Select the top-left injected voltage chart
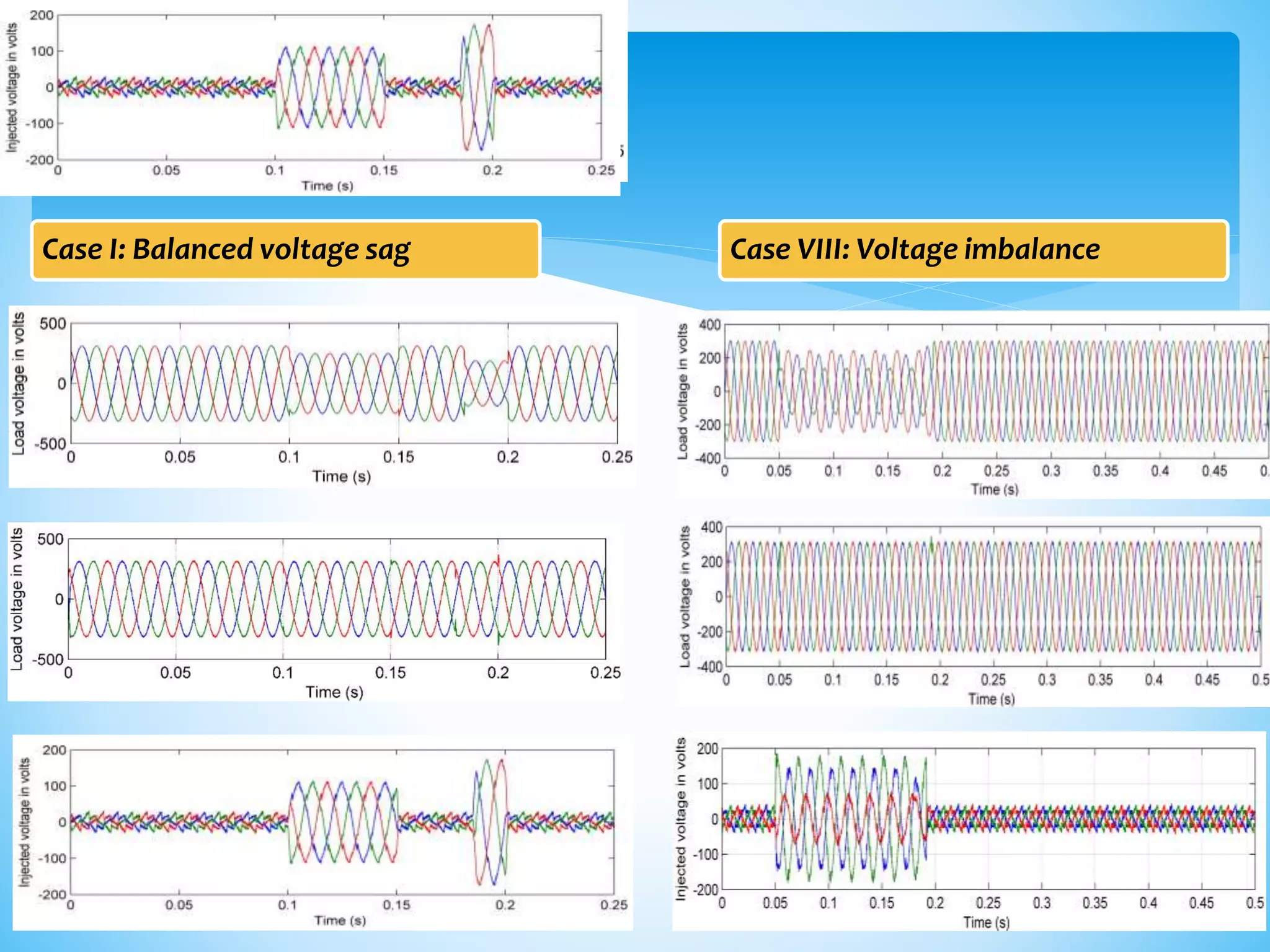The image size is (1270, 952). tap(329, 87)
